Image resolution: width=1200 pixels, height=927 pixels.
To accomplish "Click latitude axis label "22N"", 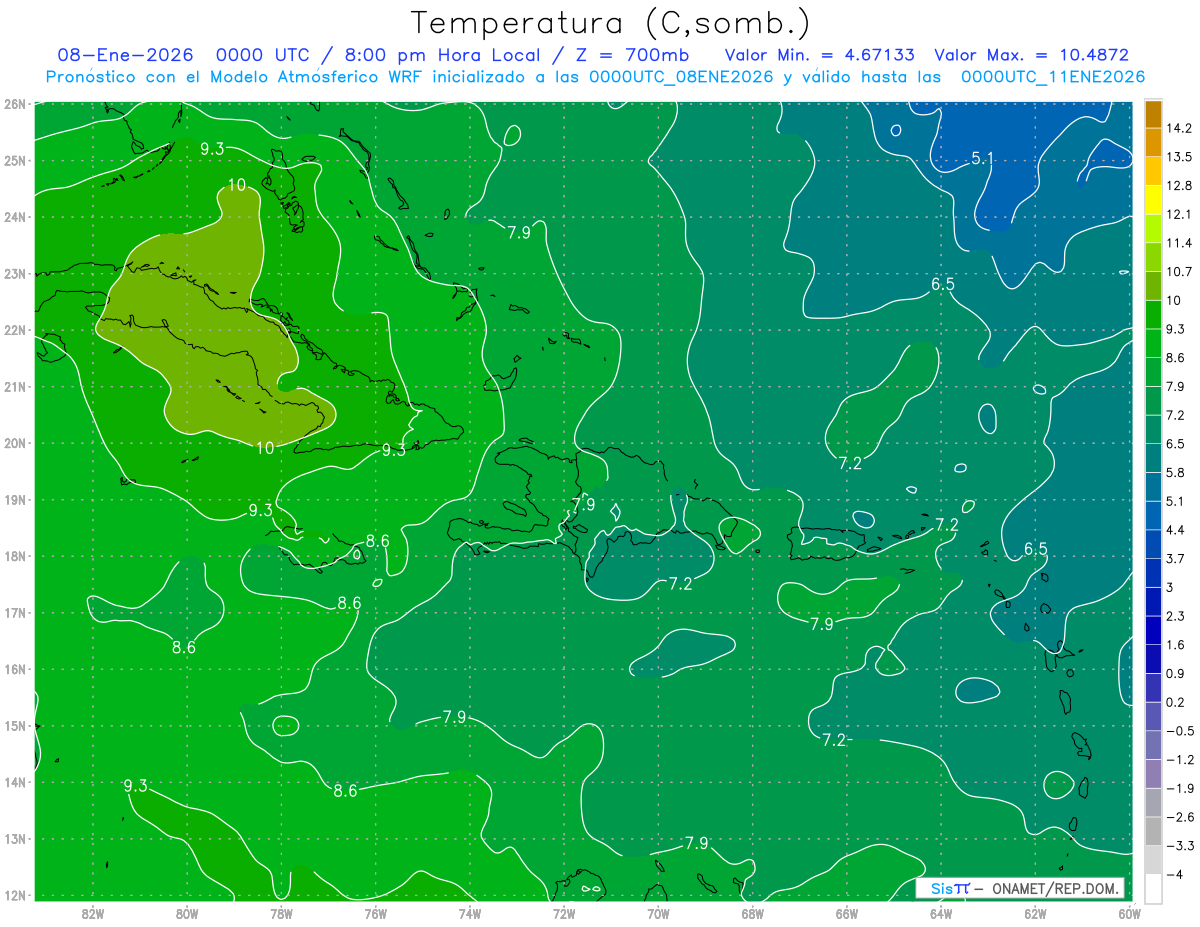I will click(15, 330).
